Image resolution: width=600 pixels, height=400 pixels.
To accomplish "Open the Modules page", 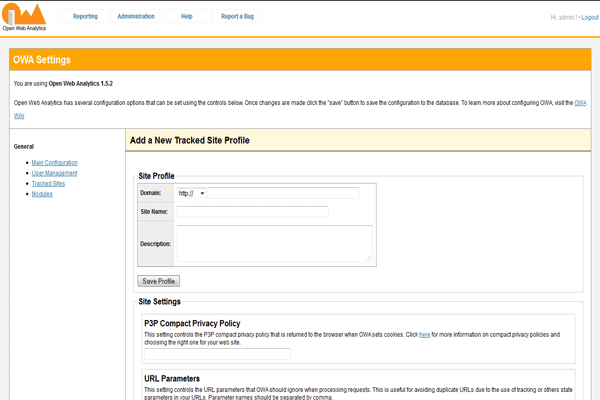I will coord(42,194).
